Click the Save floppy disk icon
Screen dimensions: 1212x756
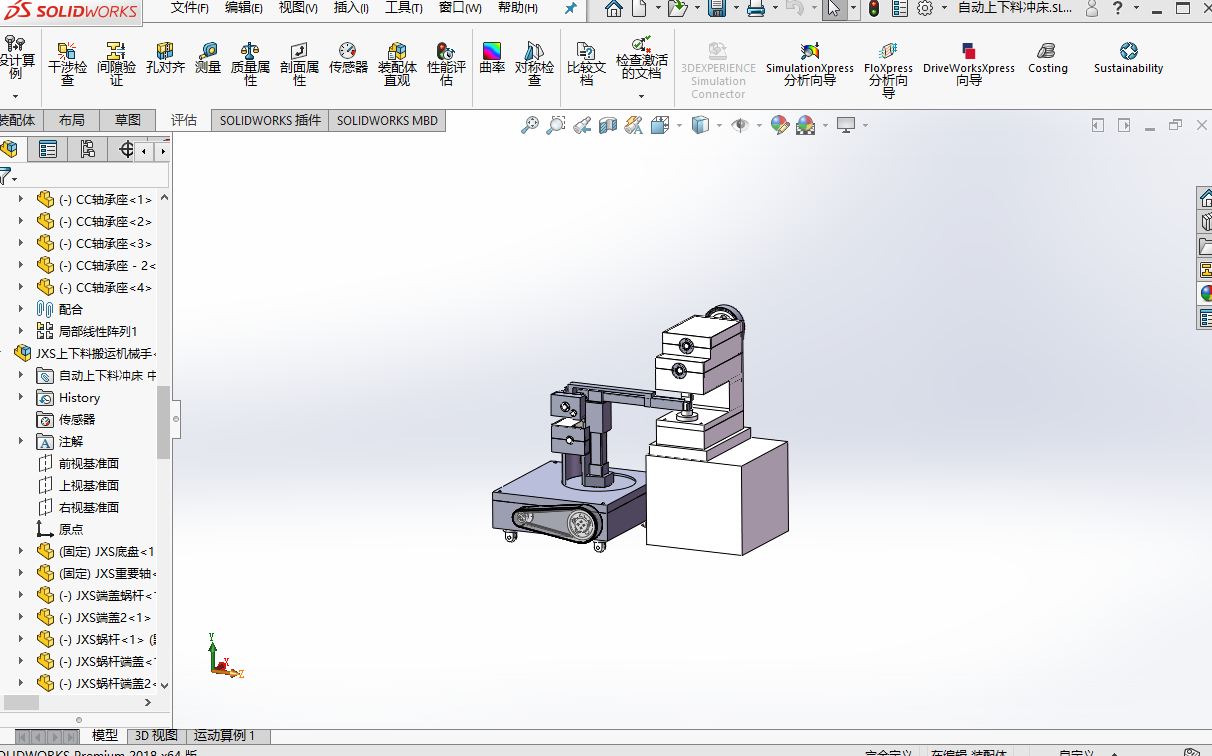(717, 8)
